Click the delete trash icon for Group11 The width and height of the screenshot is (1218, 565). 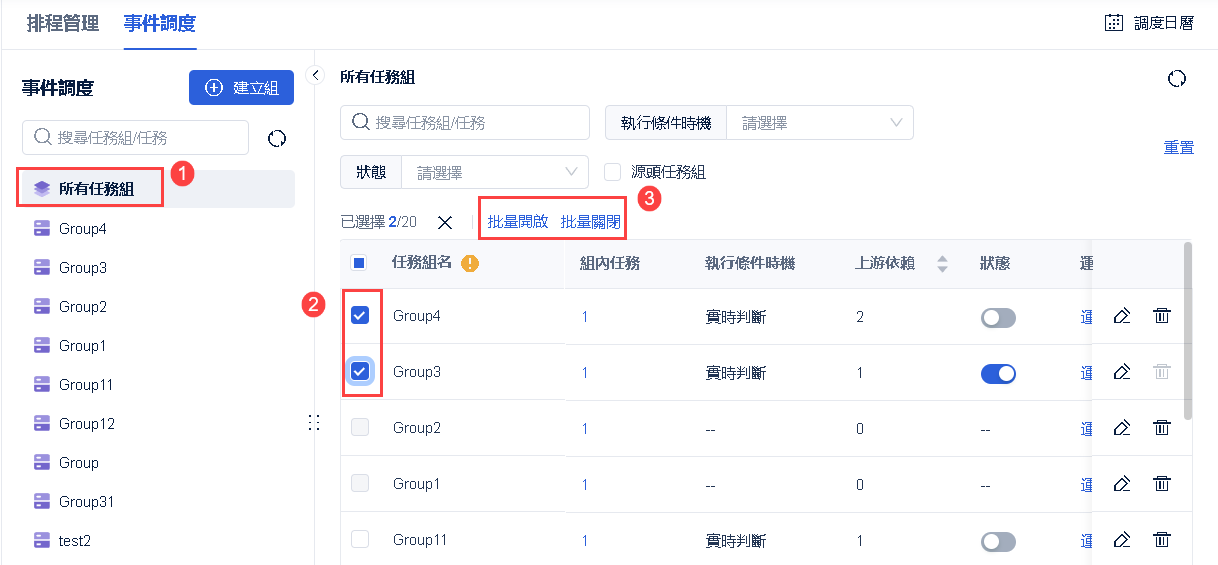[1161, 540]
